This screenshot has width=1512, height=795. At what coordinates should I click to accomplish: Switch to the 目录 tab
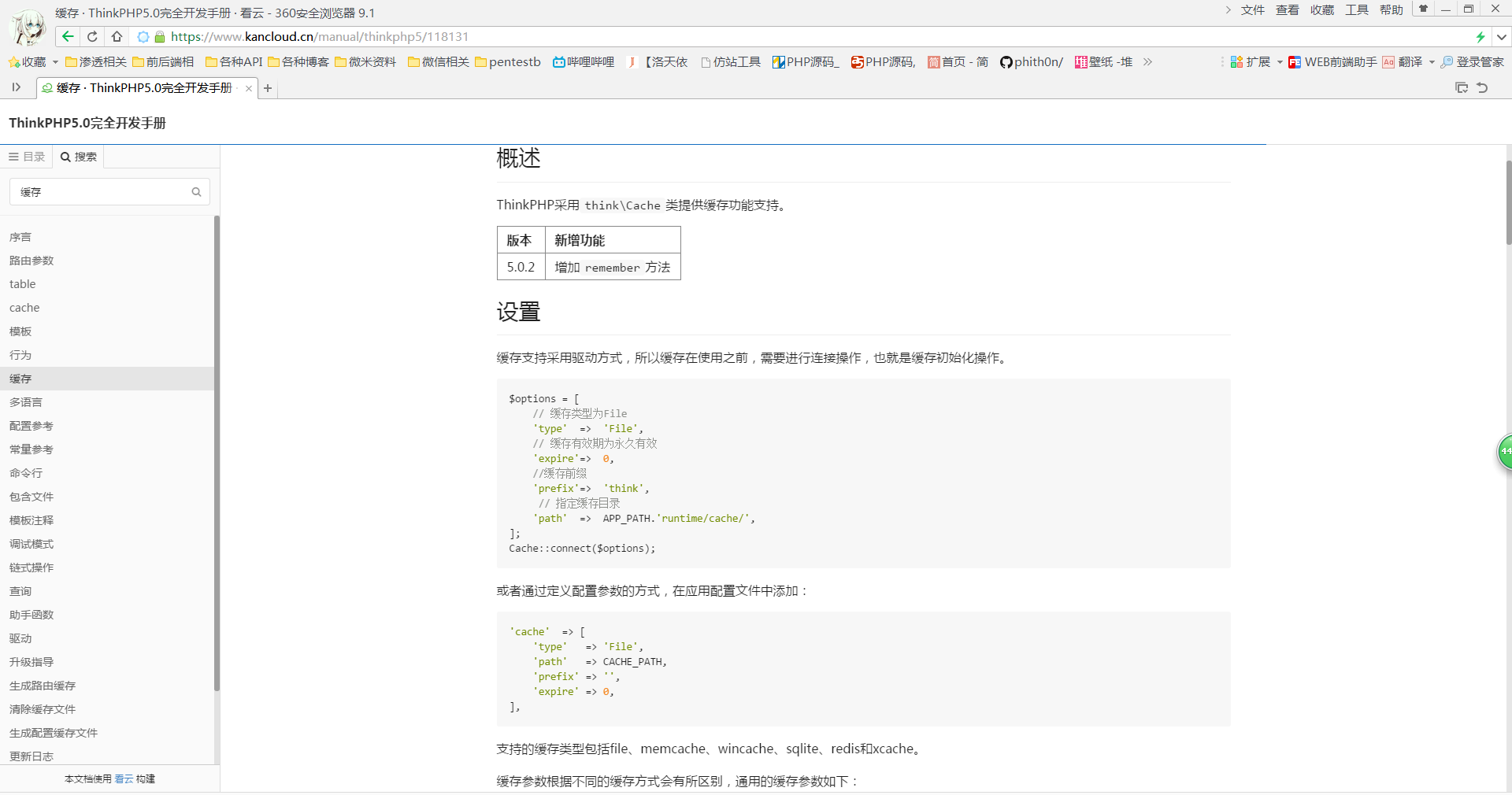click(27, 157)
